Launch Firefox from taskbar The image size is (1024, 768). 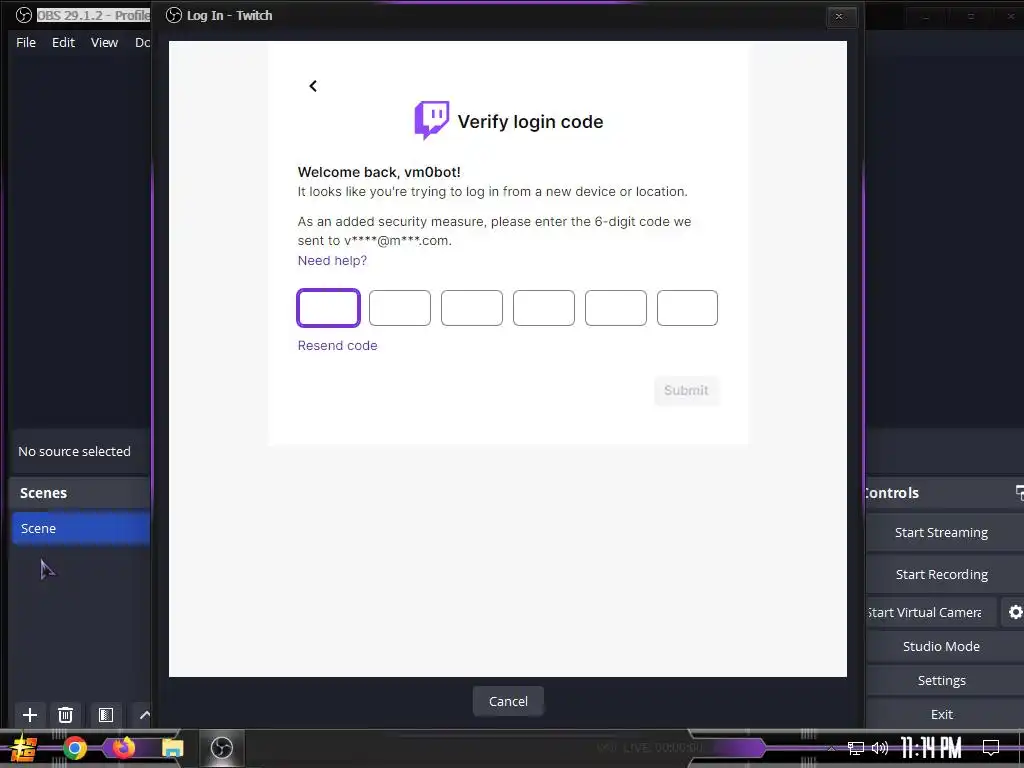point(123,747)
